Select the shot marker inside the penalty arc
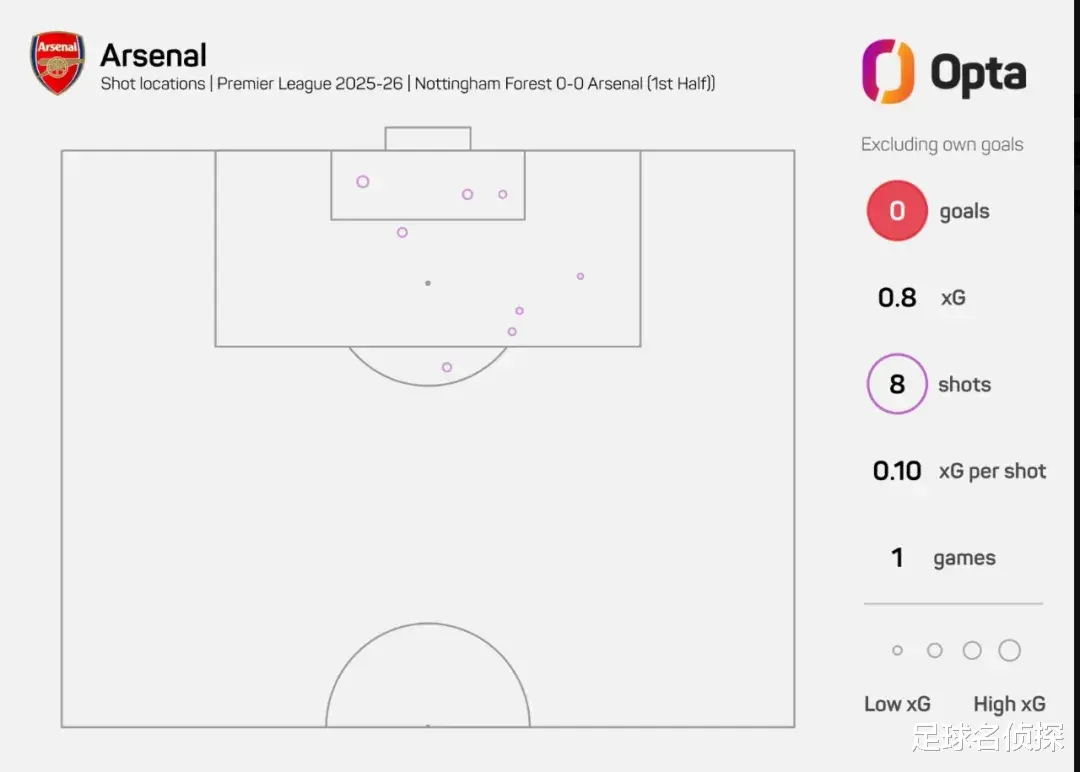This screenshot has height=772, width=1080. 447,367
